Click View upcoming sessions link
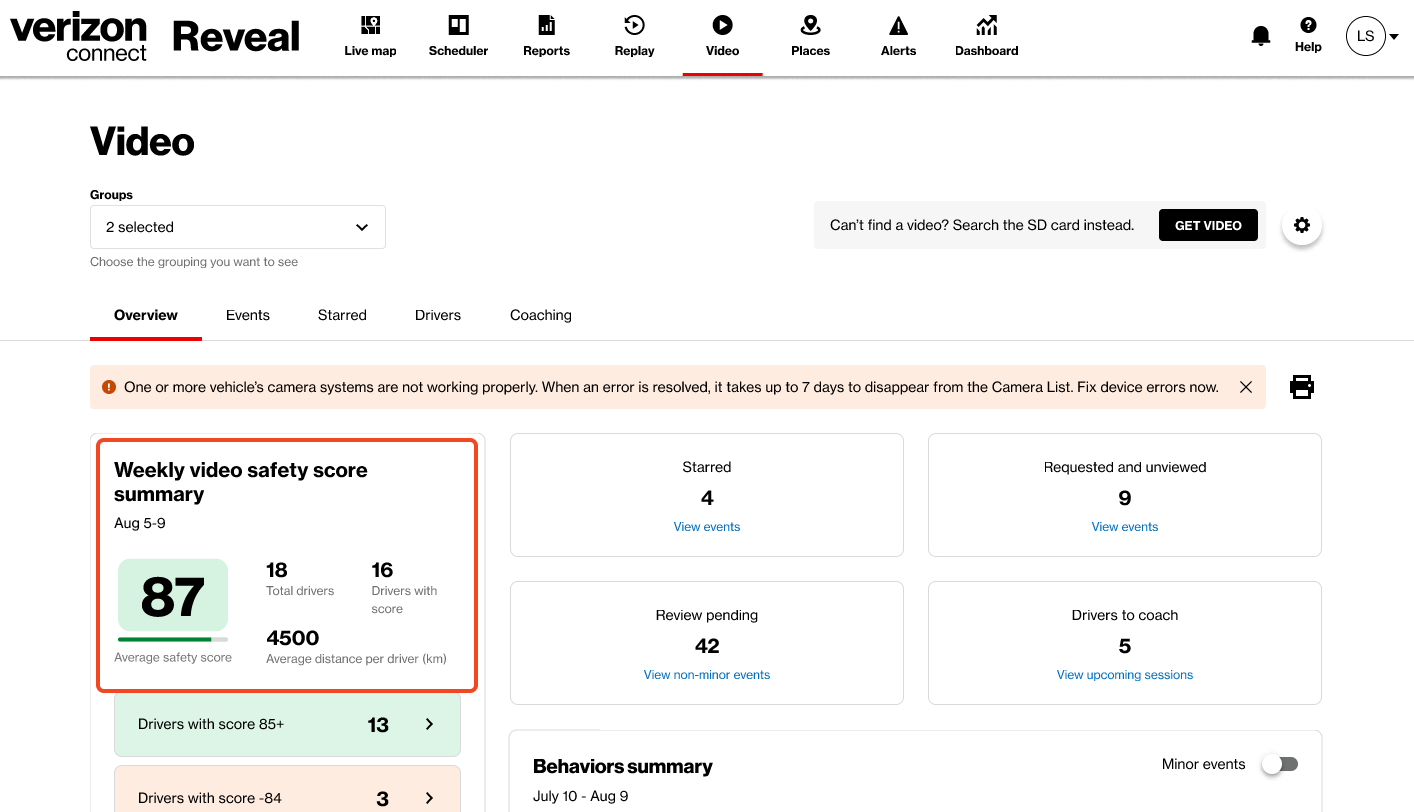The height and width of the screenshot is (812, 1414). tap(1125, 675)
